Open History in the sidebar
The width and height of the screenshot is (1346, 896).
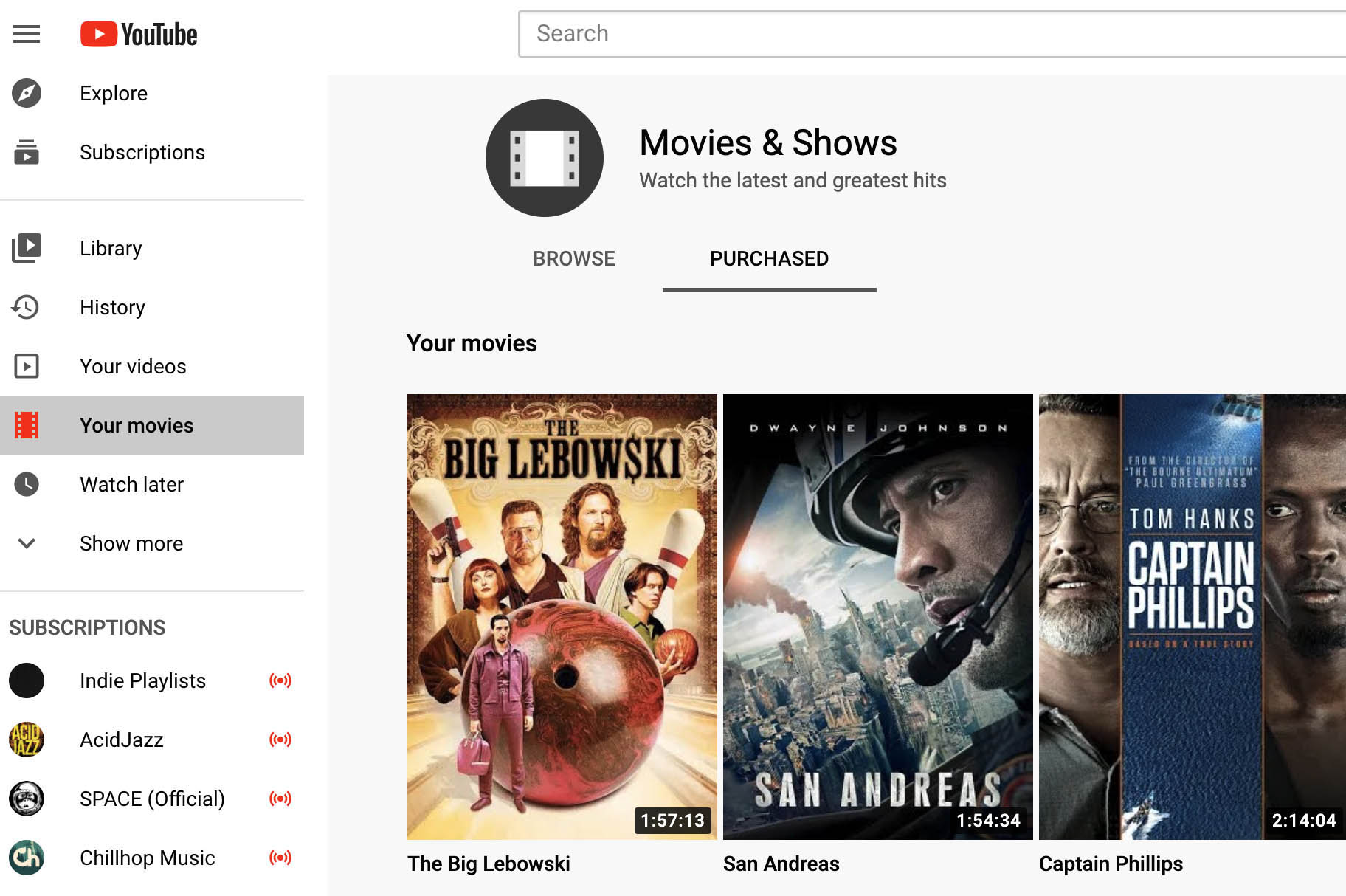click(152, 307)
